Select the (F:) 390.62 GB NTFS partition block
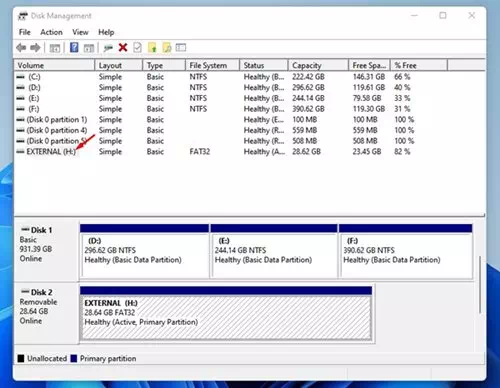The height and width of the screenshot is (388, 500). (406, 251)
